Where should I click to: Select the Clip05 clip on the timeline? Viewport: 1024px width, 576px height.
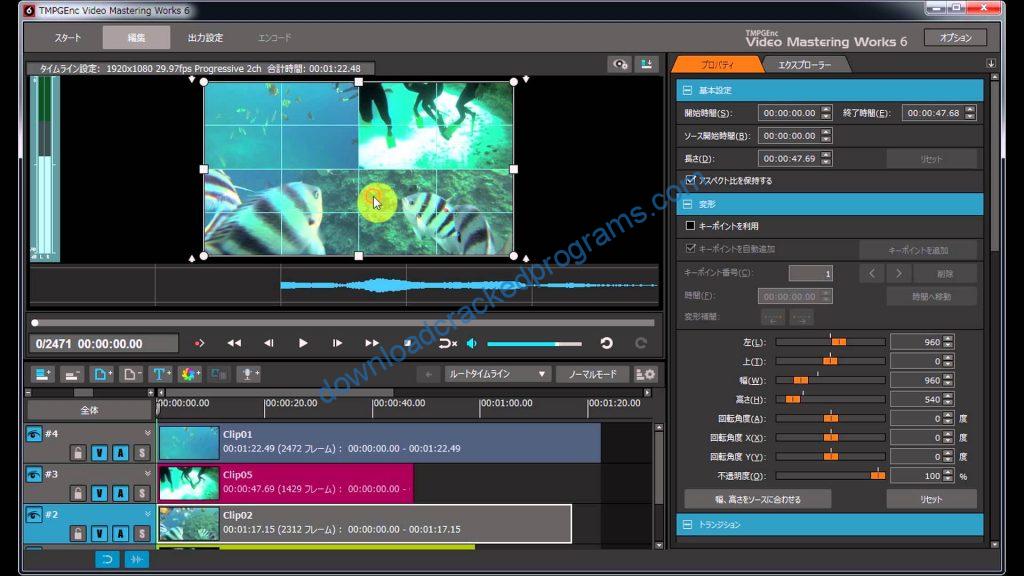pos(285,482)
